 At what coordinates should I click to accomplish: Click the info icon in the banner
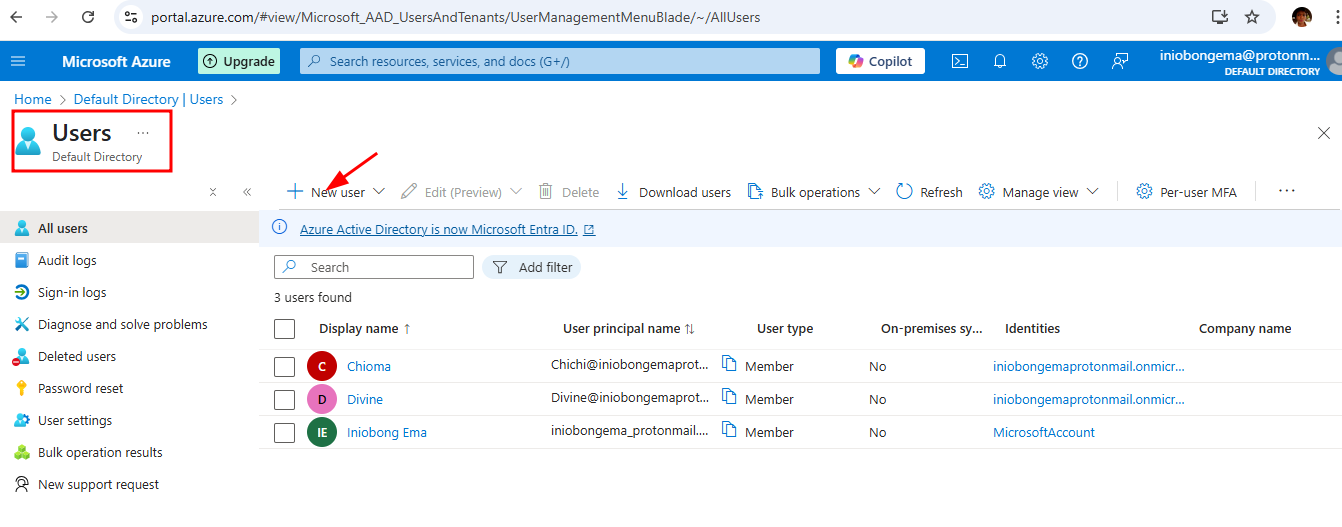click(x=280, y=228)
